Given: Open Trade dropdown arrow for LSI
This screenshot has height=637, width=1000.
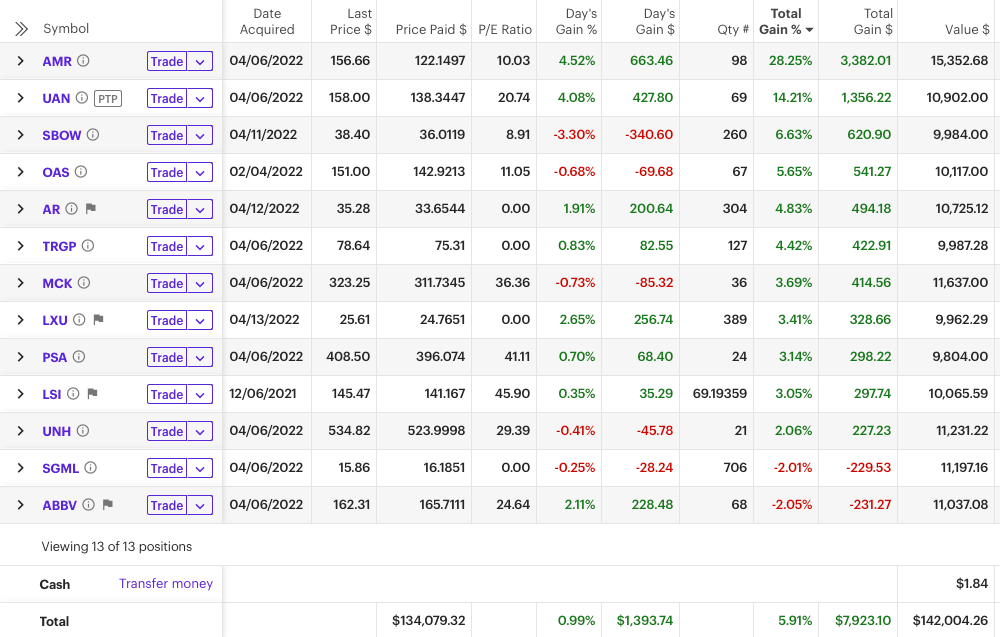Looking at the screenshot, I should pyautogui.click(x=200, y=394).
